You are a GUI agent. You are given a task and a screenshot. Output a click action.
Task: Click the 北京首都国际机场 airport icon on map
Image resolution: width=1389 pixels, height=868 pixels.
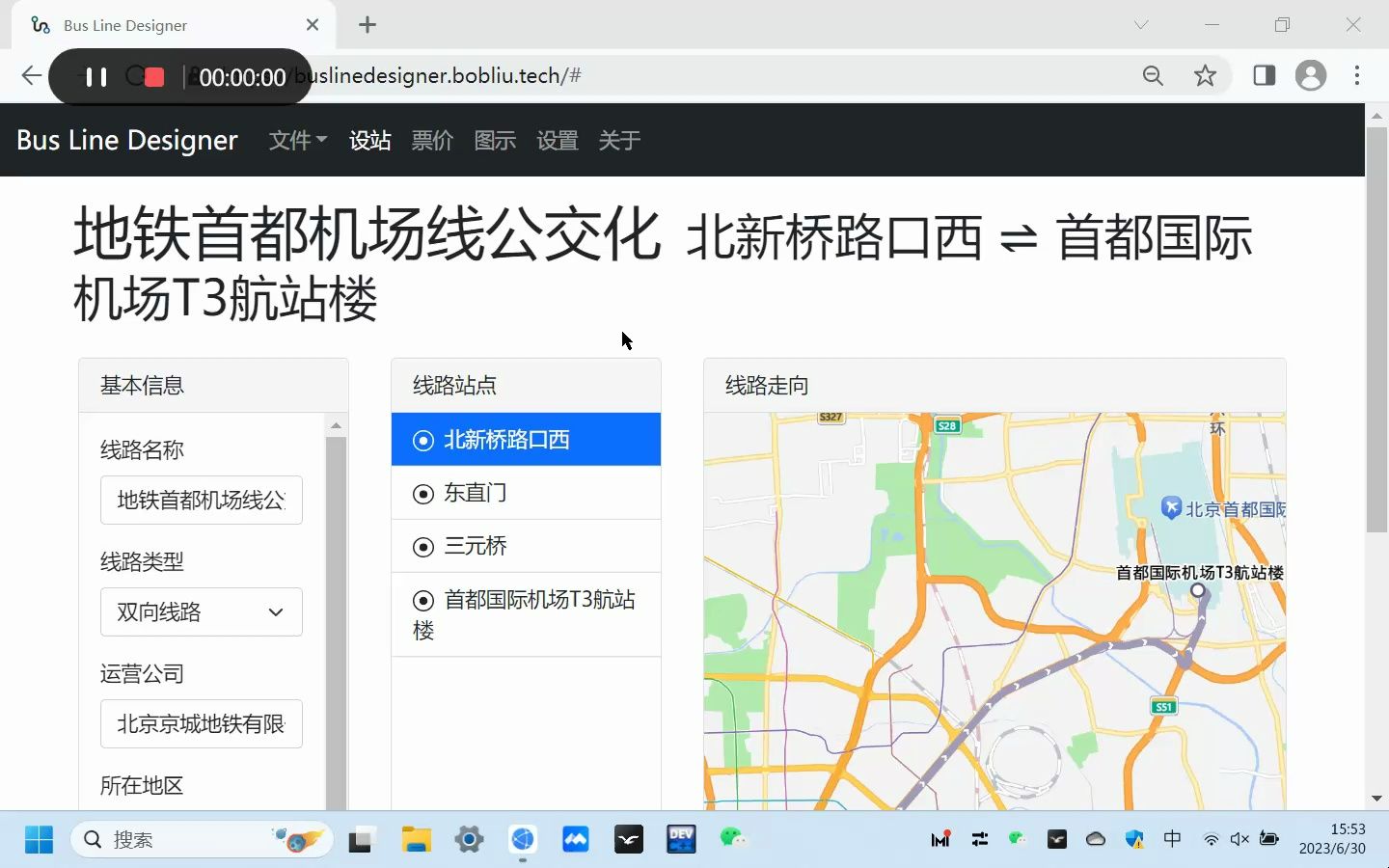[x=1171, y=507]
